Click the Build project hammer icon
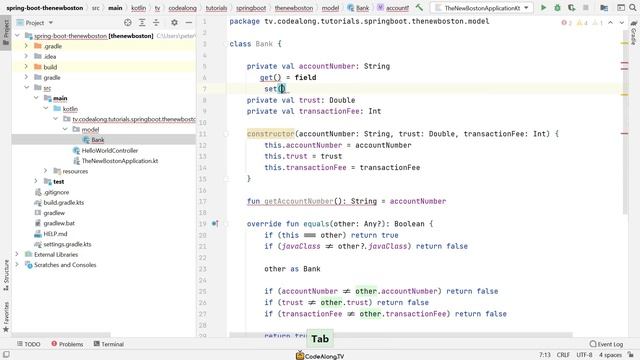 (x=419, y=8)
